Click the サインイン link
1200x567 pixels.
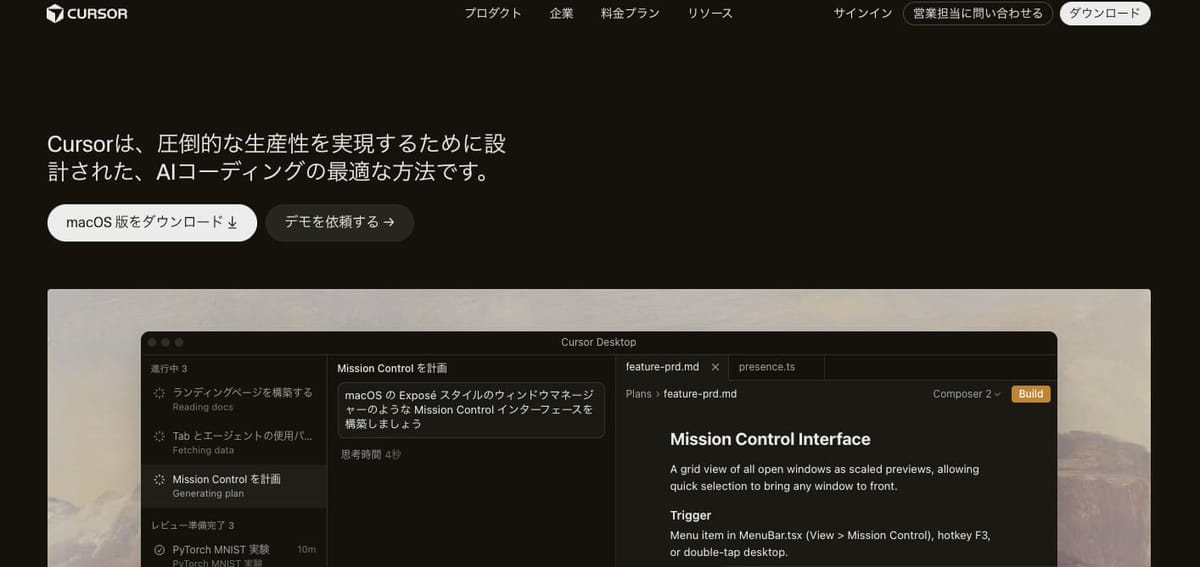coord(863,13)
